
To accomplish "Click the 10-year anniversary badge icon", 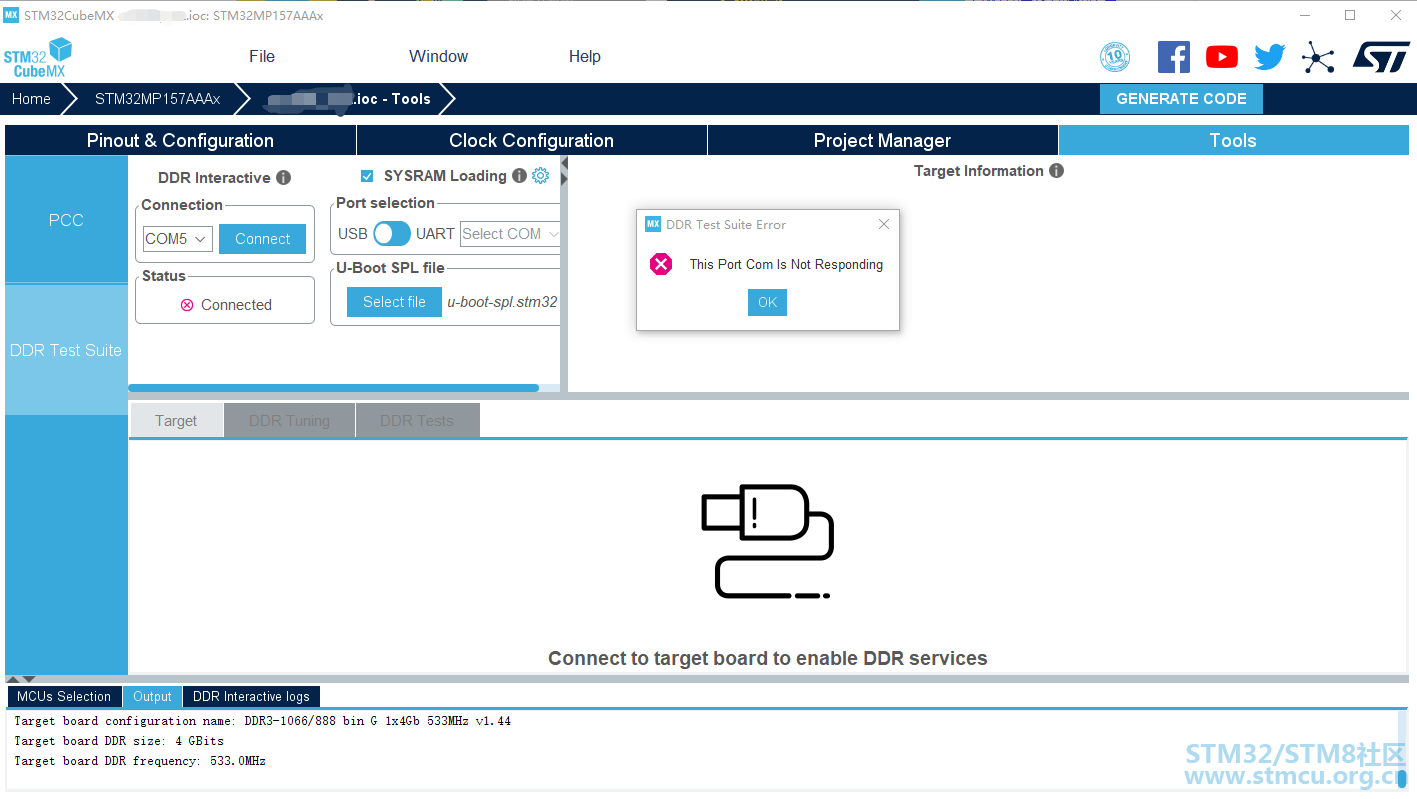I will pos(1115,57).
